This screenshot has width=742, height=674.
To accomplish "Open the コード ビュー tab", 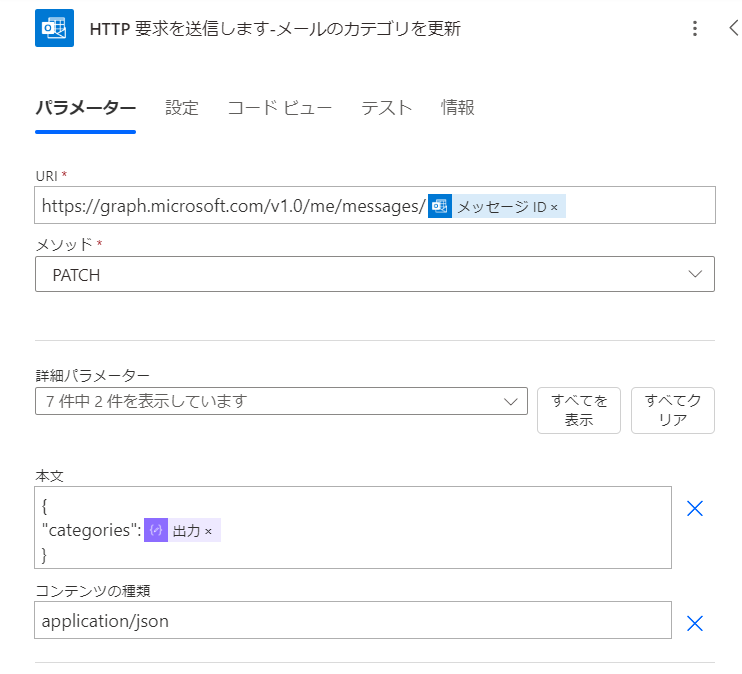I will (280, 108).
